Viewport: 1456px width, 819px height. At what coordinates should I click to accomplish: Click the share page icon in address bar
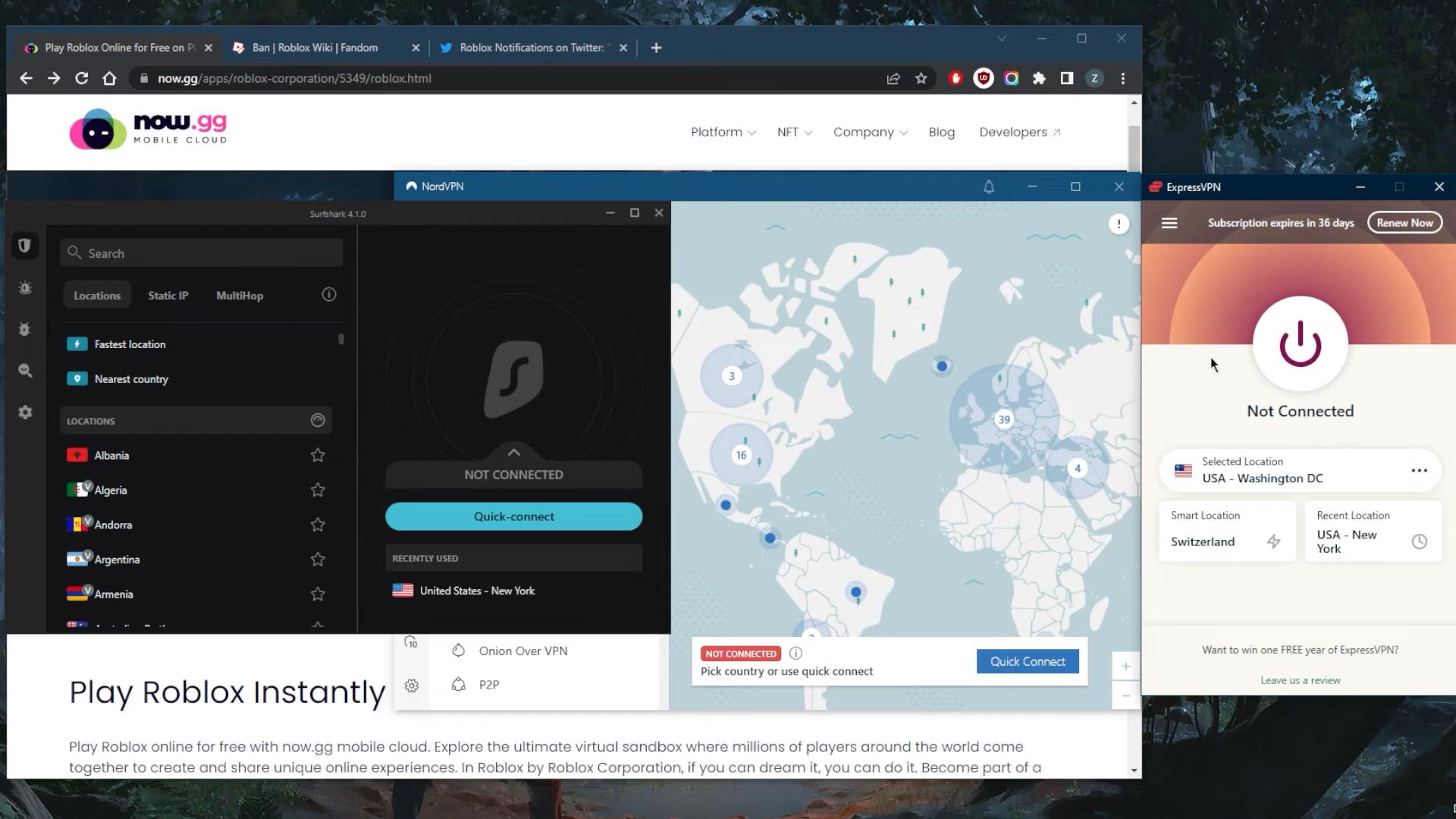893,78
